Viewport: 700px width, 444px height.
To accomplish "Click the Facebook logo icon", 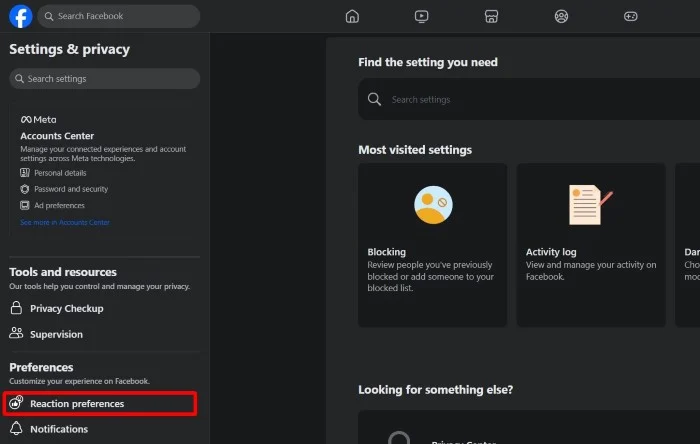I will 20,16.
